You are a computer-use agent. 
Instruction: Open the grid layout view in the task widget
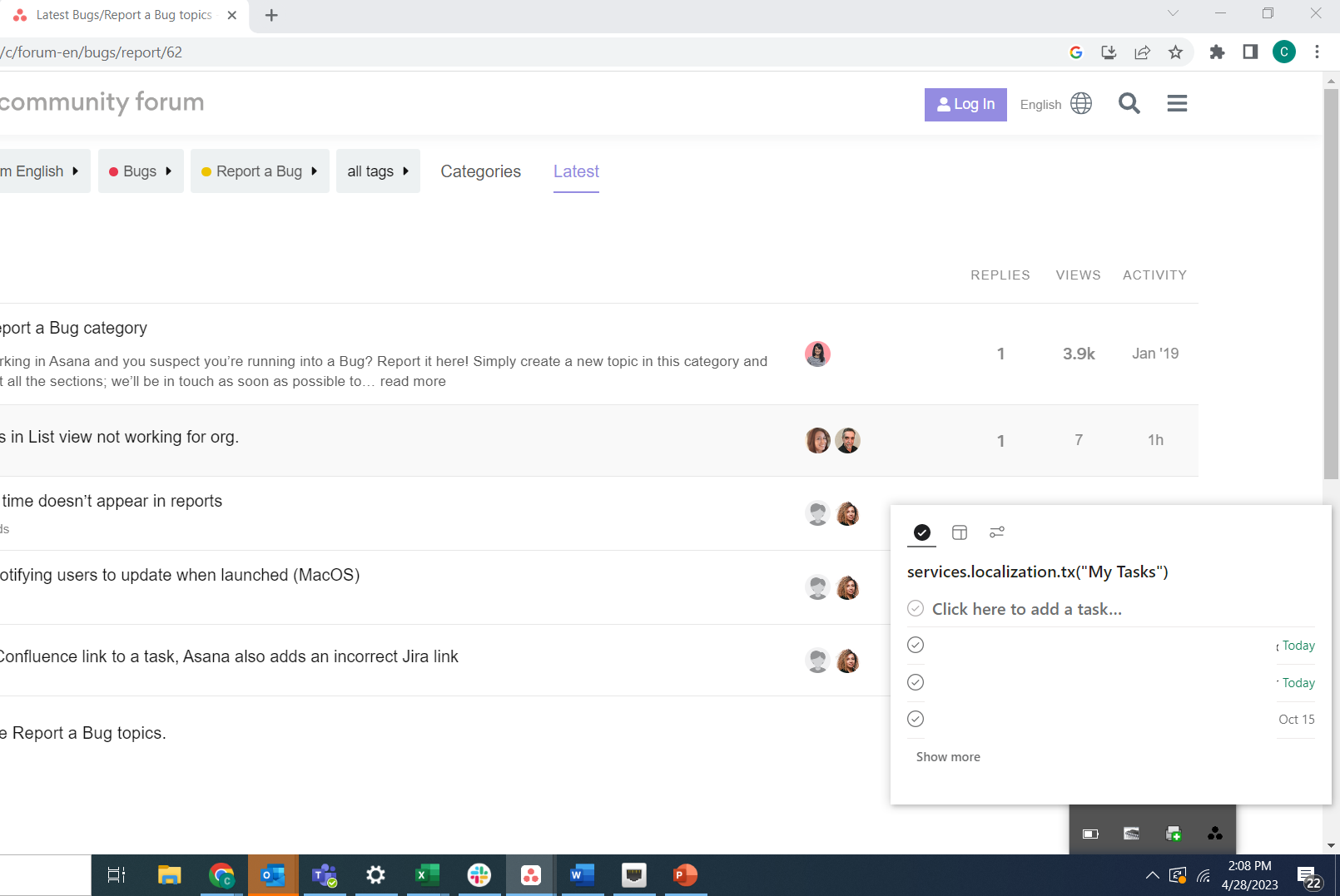coord(960,532)
